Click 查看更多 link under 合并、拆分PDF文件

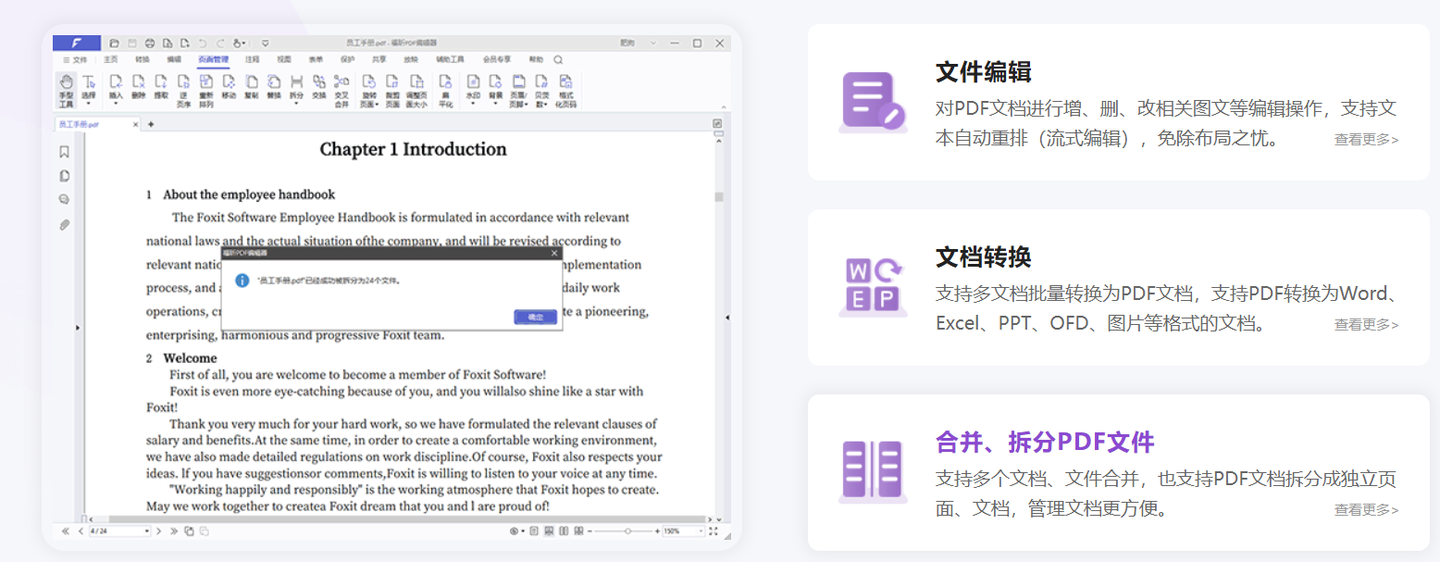pyautogui.click(x=1366, y=510)
